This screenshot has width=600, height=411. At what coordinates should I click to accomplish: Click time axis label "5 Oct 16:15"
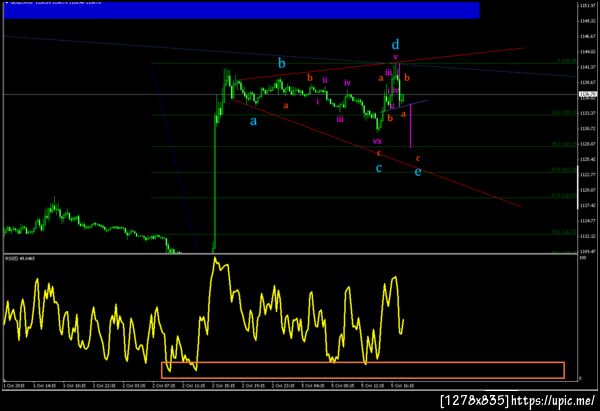(x=403, y=386)
